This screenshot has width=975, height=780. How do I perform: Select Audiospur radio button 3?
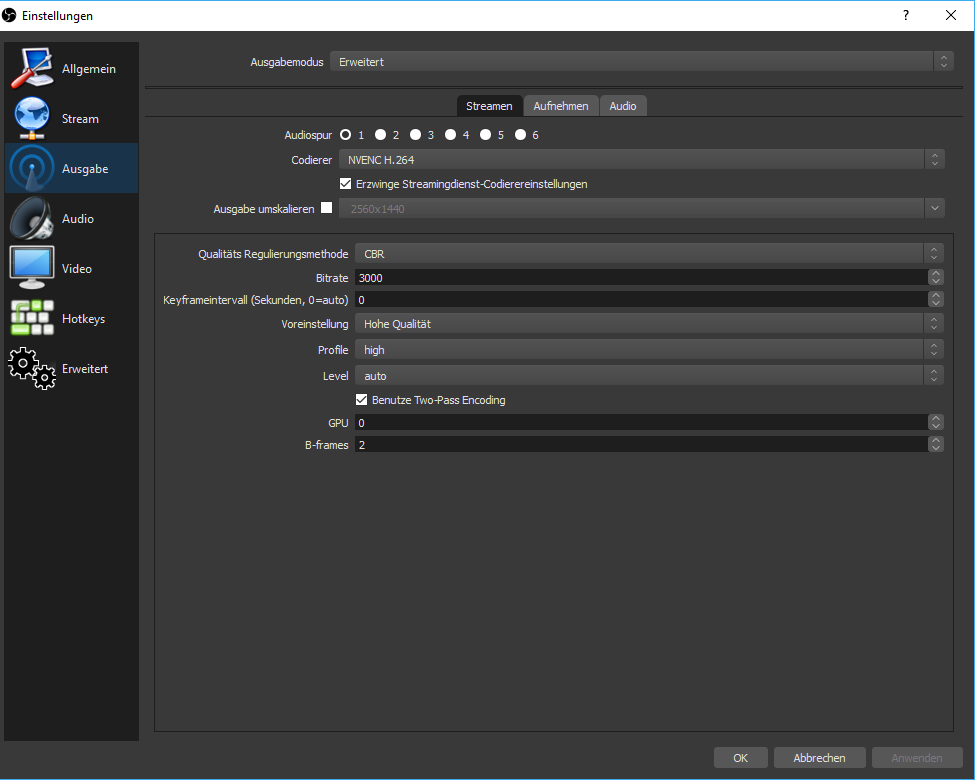415,135
